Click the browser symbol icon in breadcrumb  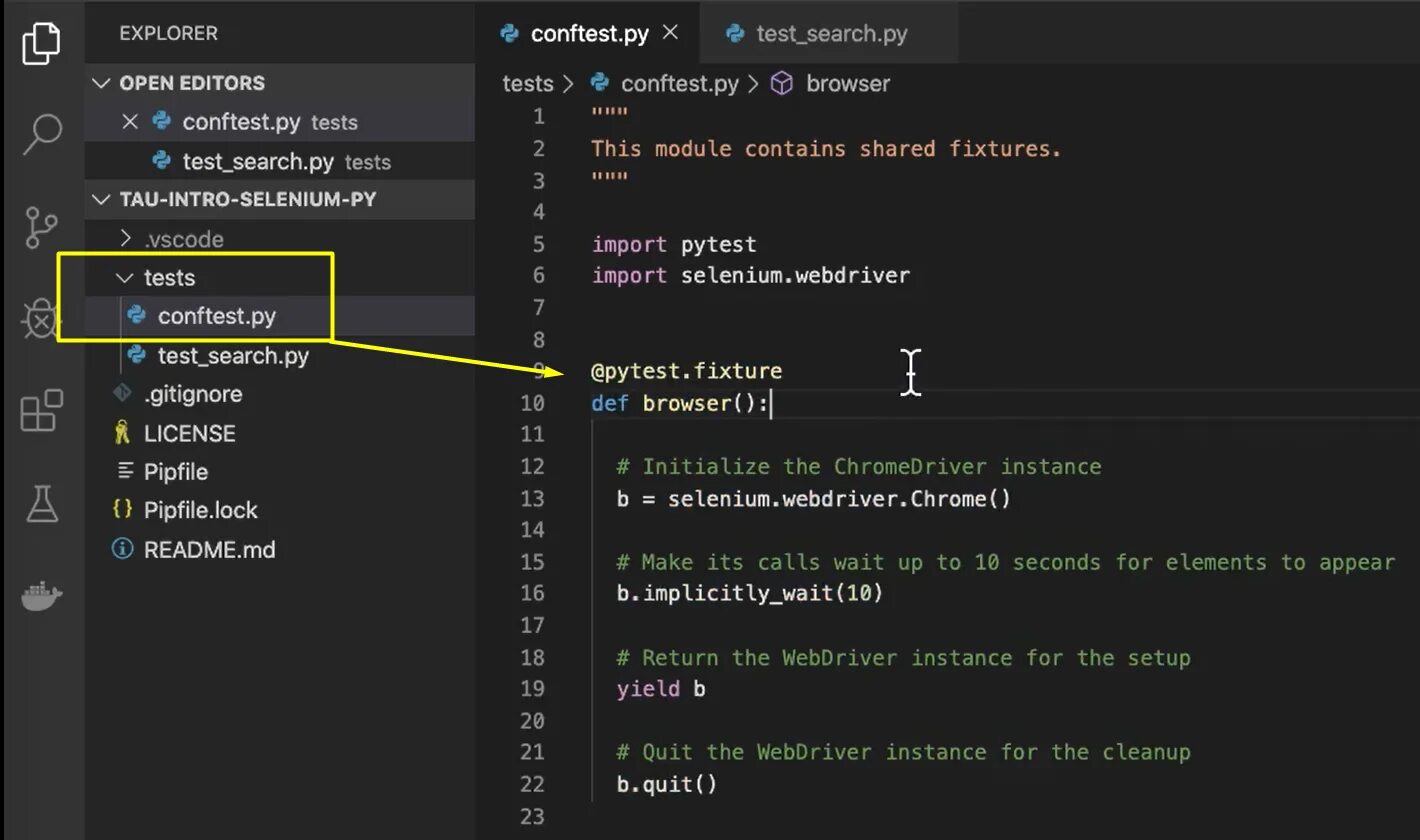tap(782, 84)
